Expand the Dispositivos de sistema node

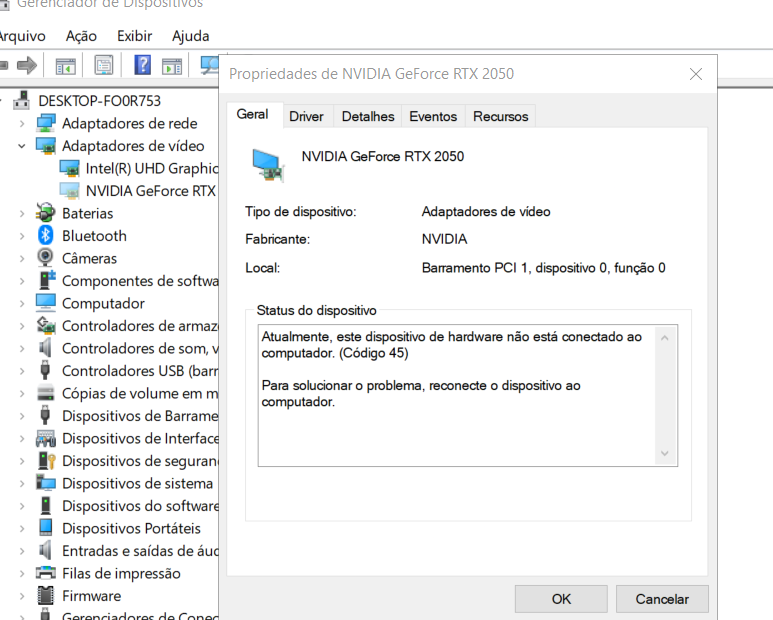click(x=22, y=483)
